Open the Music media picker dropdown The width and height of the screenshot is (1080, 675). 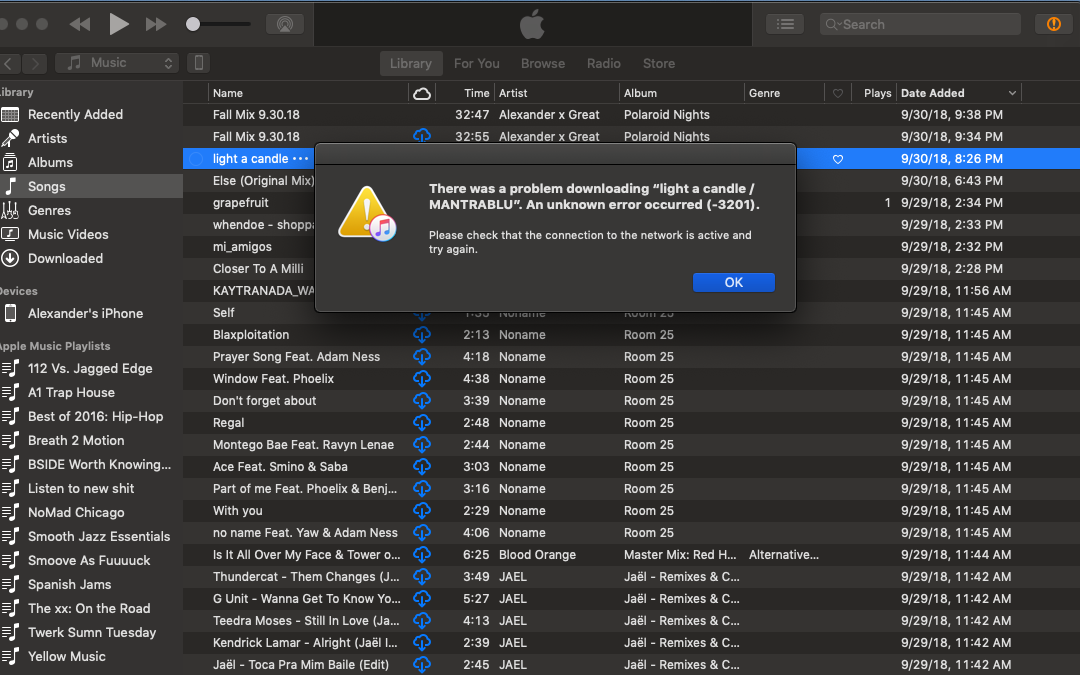117,63
